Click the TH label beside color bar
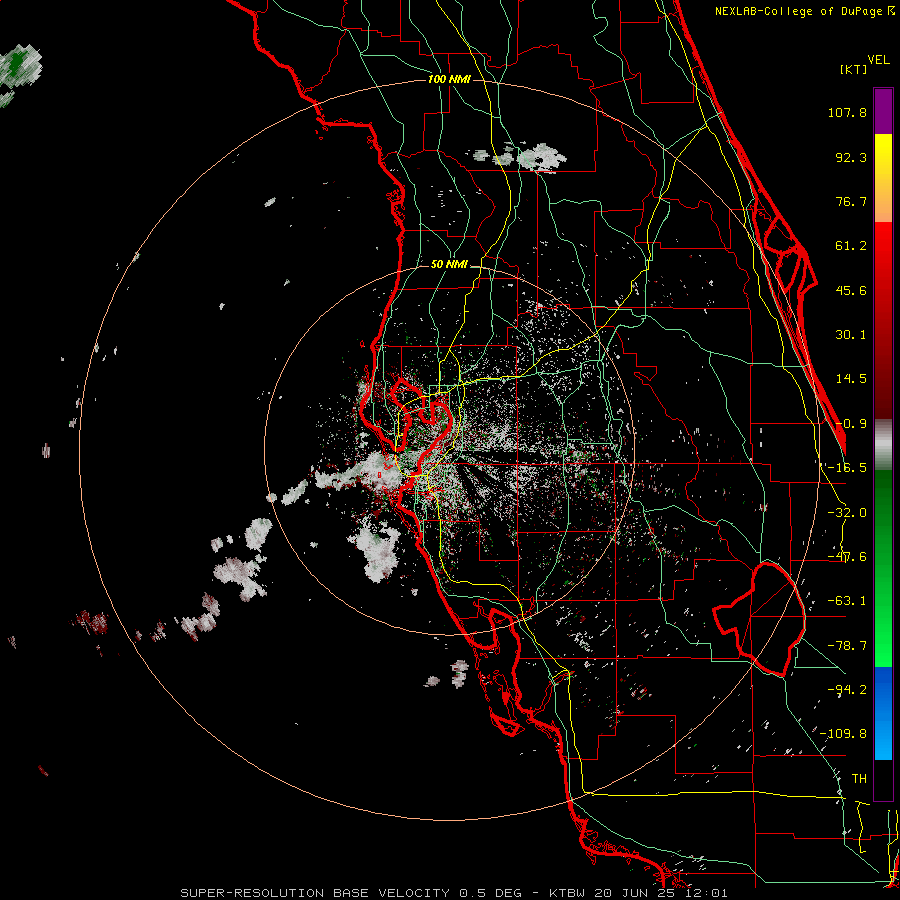Screen dimensions: 900x900 click(x=859, y=779)
